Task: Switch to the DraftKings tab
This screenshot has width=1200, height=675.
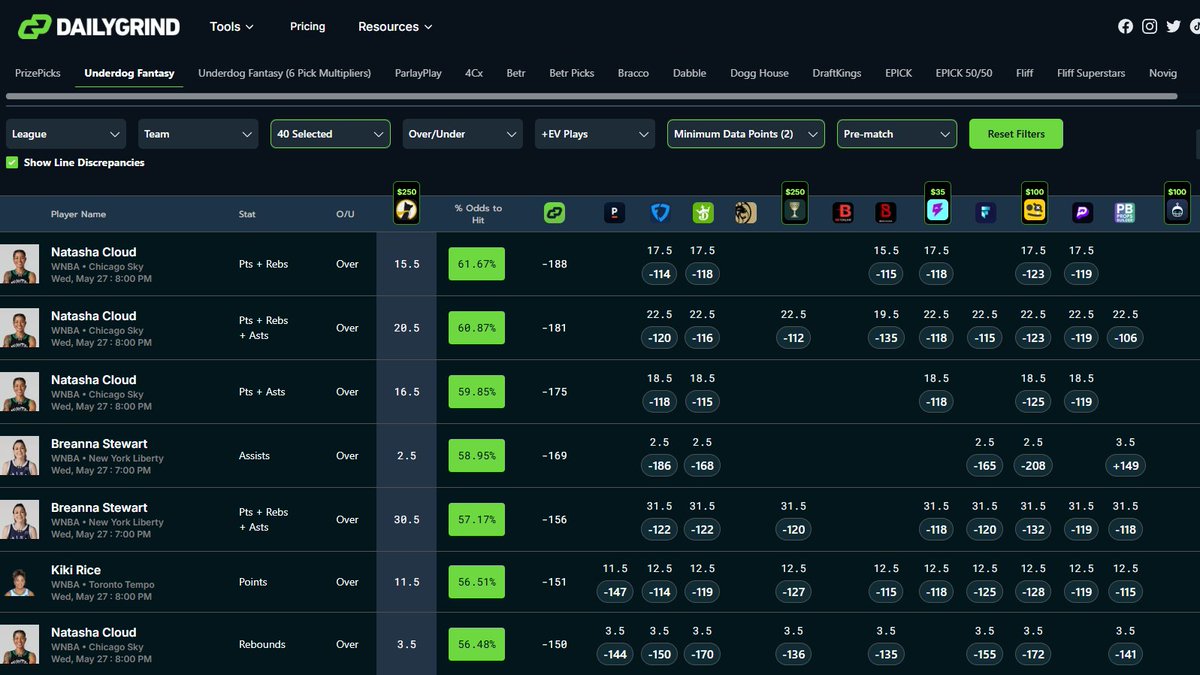Action: click(x=836, y=73)
